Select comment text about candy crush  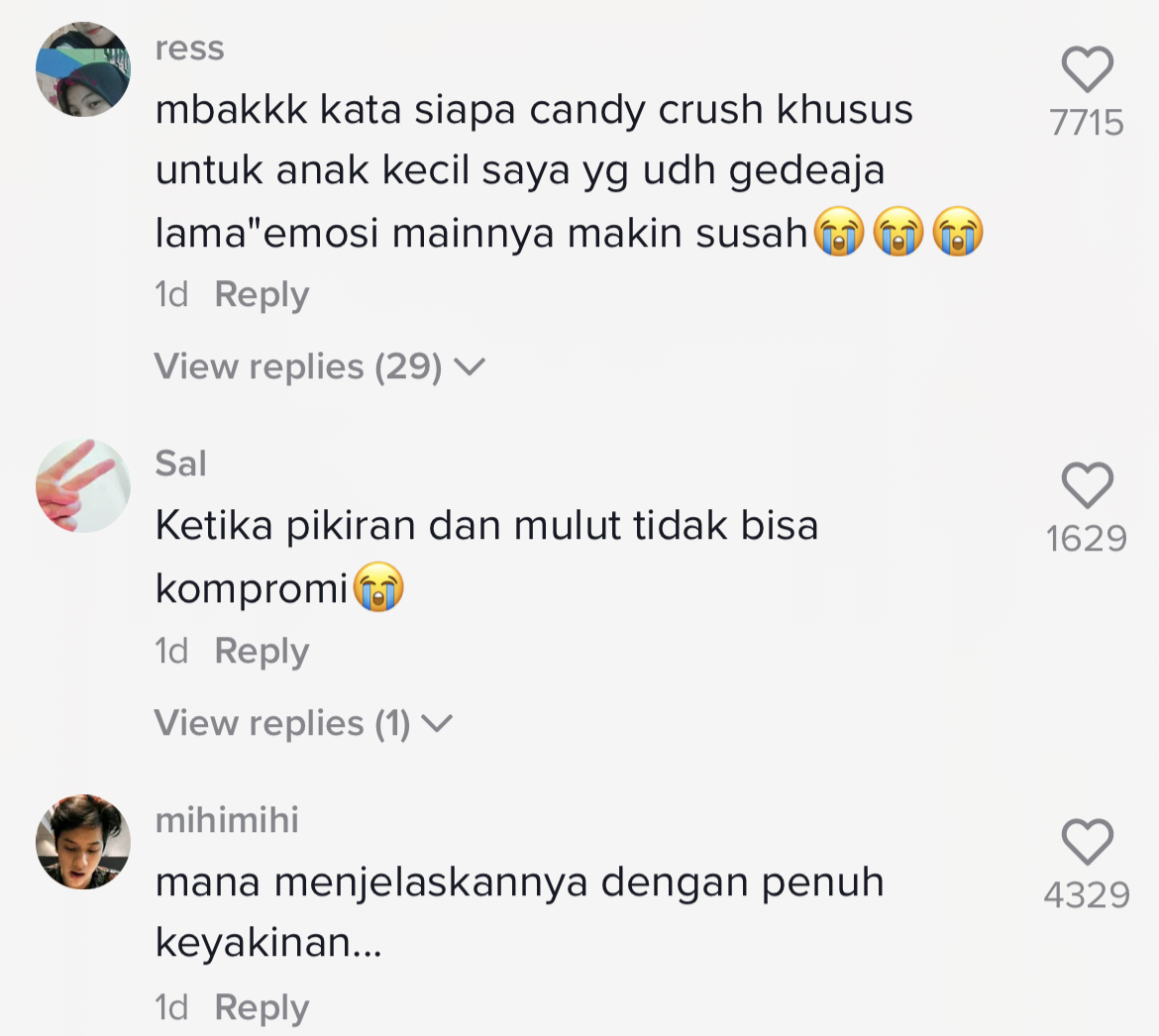coord(570,171)
